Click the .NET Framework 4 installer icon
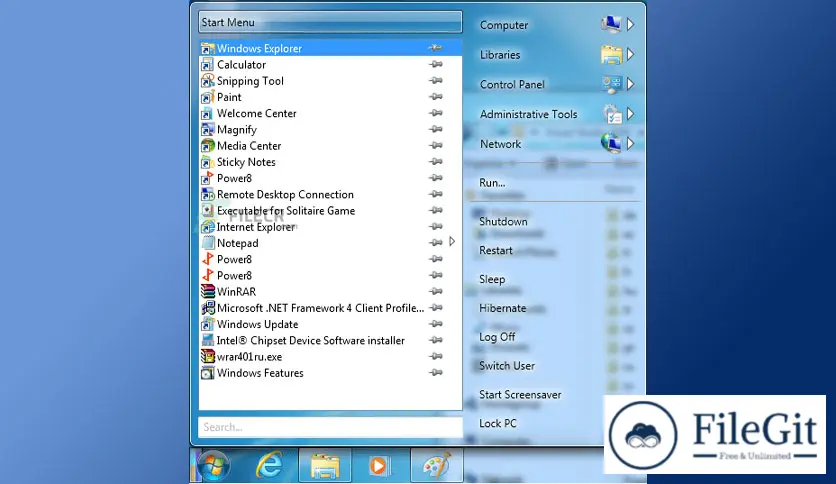 click(207, 308)
